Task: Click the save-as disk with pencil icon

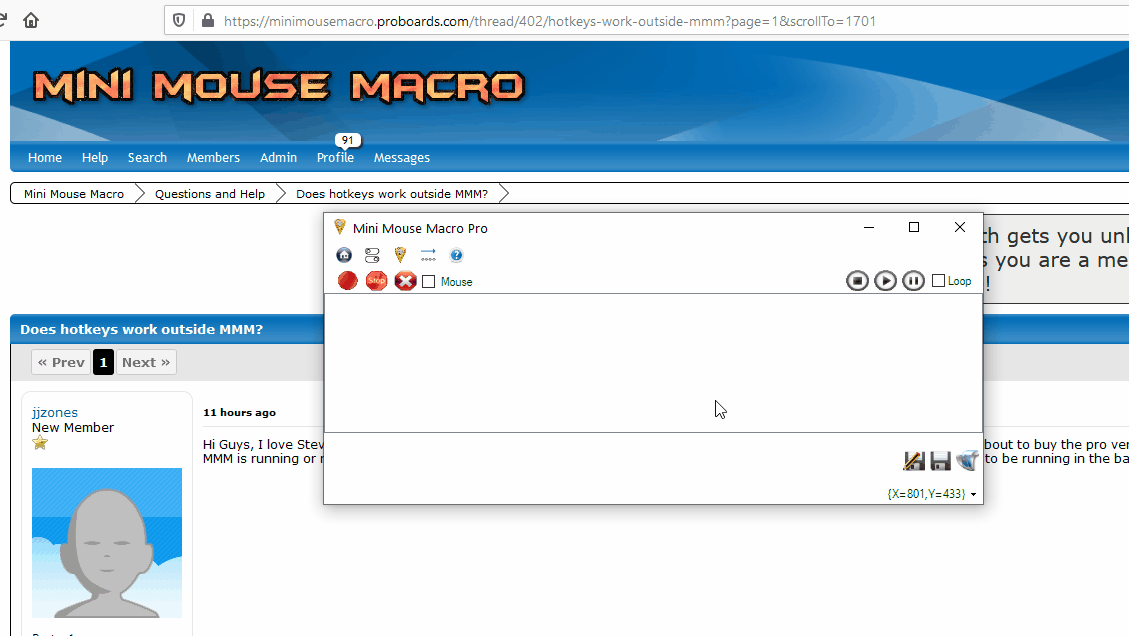Action: tap(913, 461)
